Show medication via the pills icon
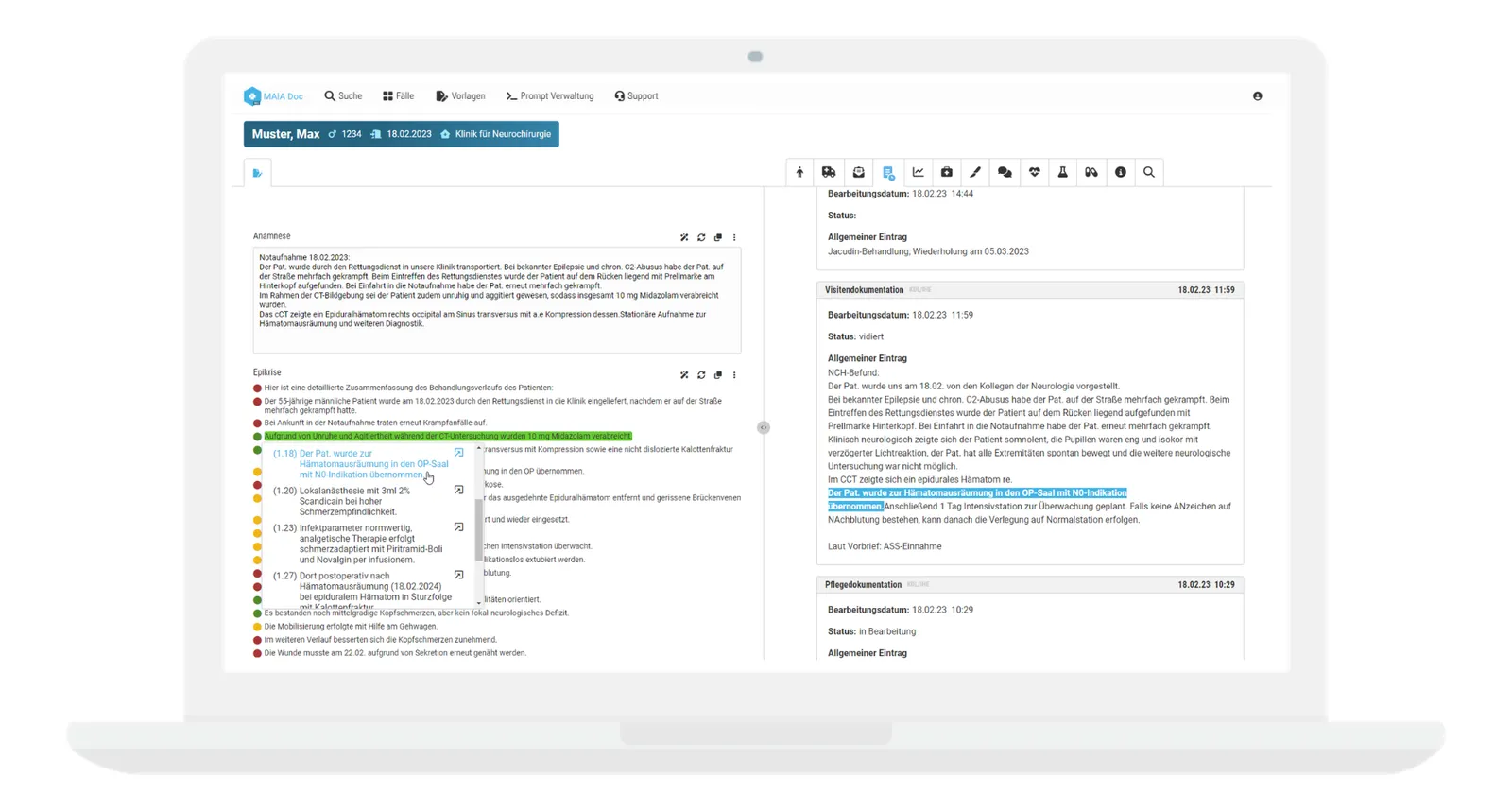The image size is (1512, 811). click(x=1091, y=172)
